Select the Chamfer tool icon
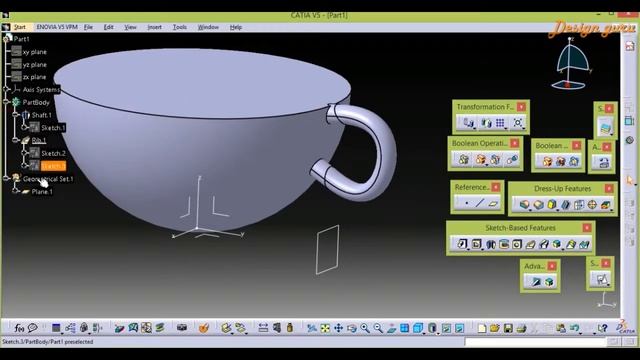640x360 pixels. [x=538, y=204]
